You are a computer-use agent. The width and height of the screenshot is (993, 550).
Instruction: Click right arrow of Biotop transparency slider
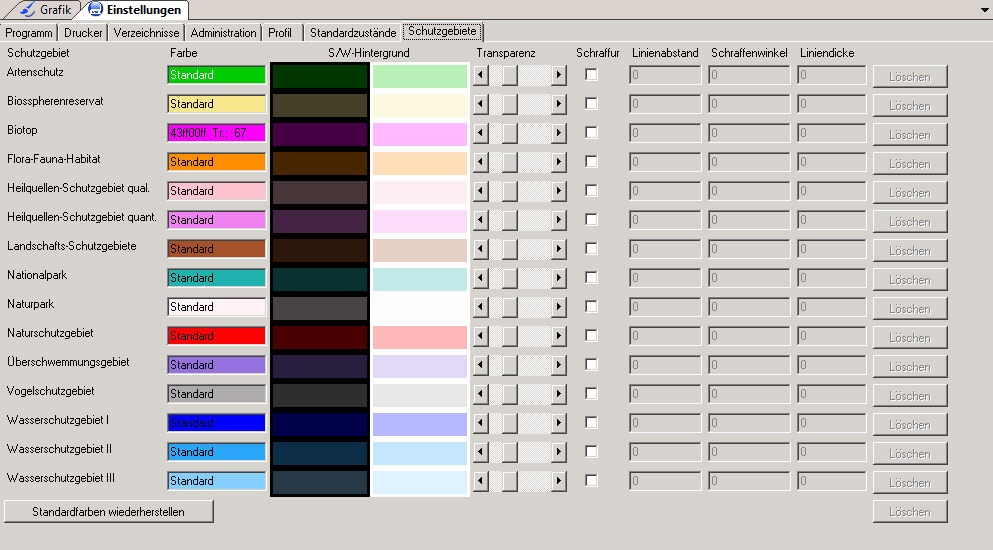tap(558, 134)
